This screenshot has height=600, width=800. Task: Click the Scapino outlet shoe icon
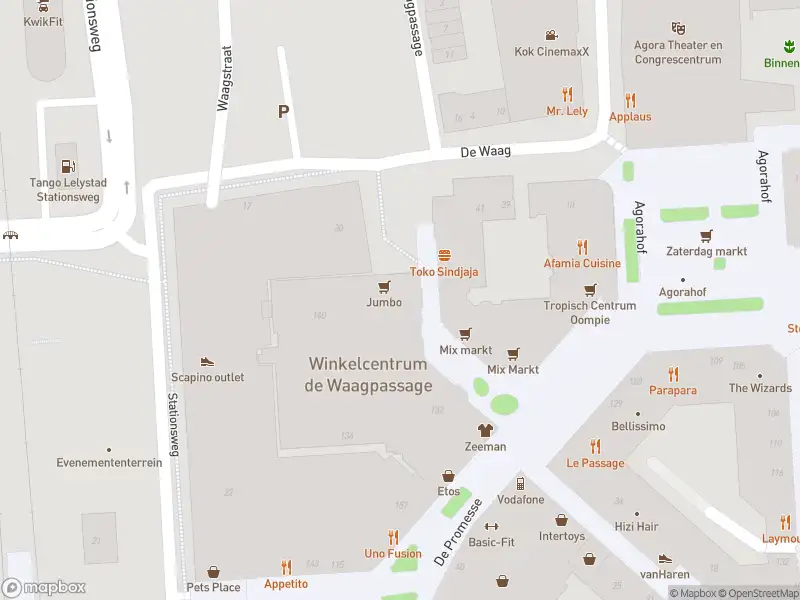[207, 362]
